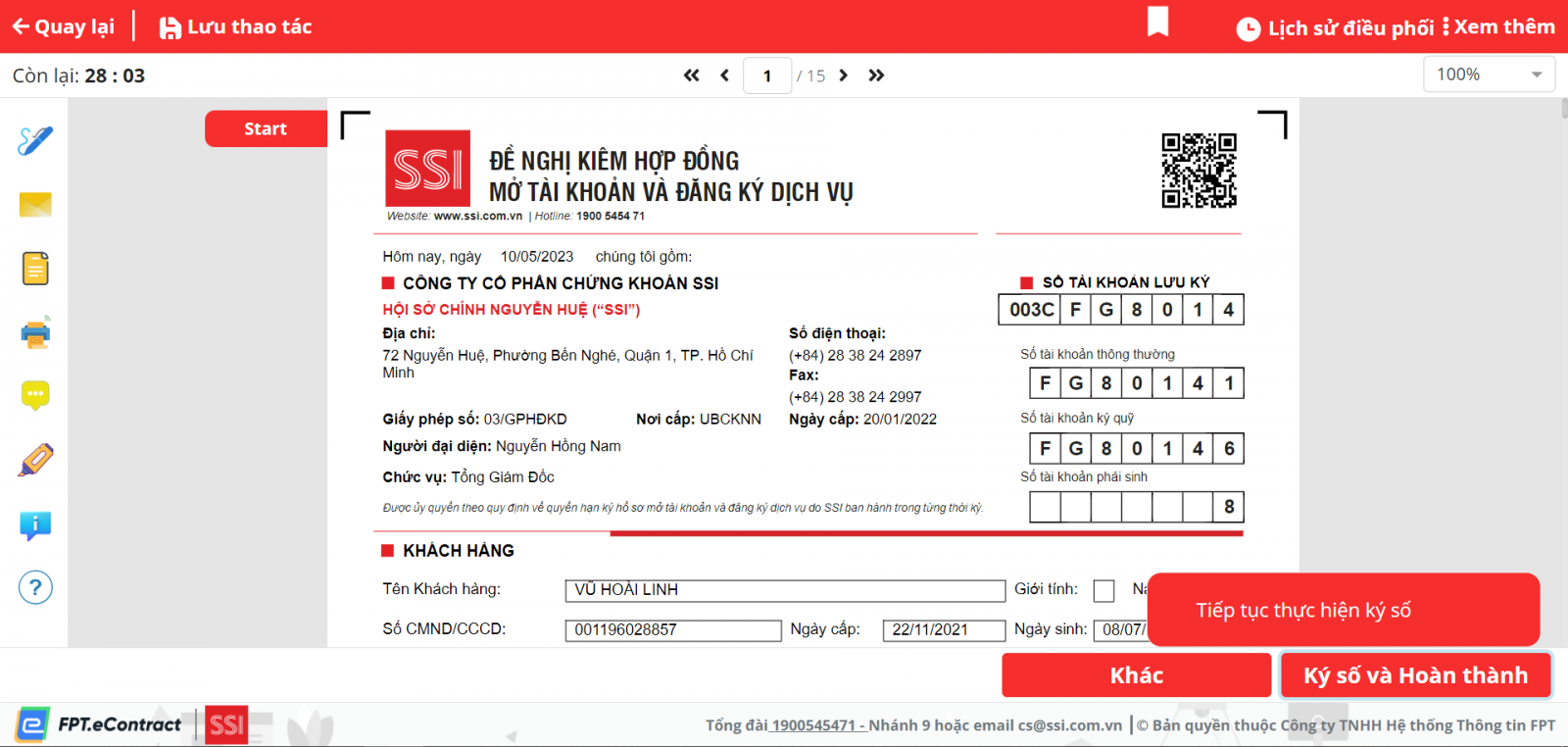Image resolution: width=1568 pixels, height=747 pixels.
Task: Open the 100% zoom dropdown
Action: tap(1489, 75)
